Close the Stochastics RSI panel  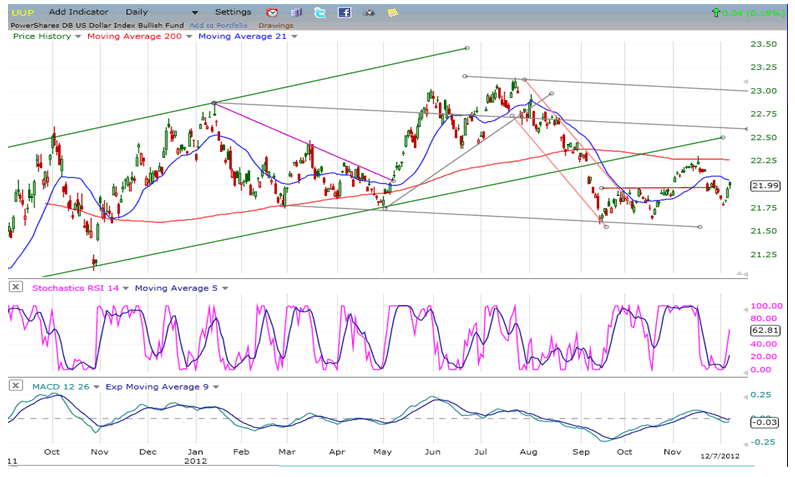click(16, 288)
